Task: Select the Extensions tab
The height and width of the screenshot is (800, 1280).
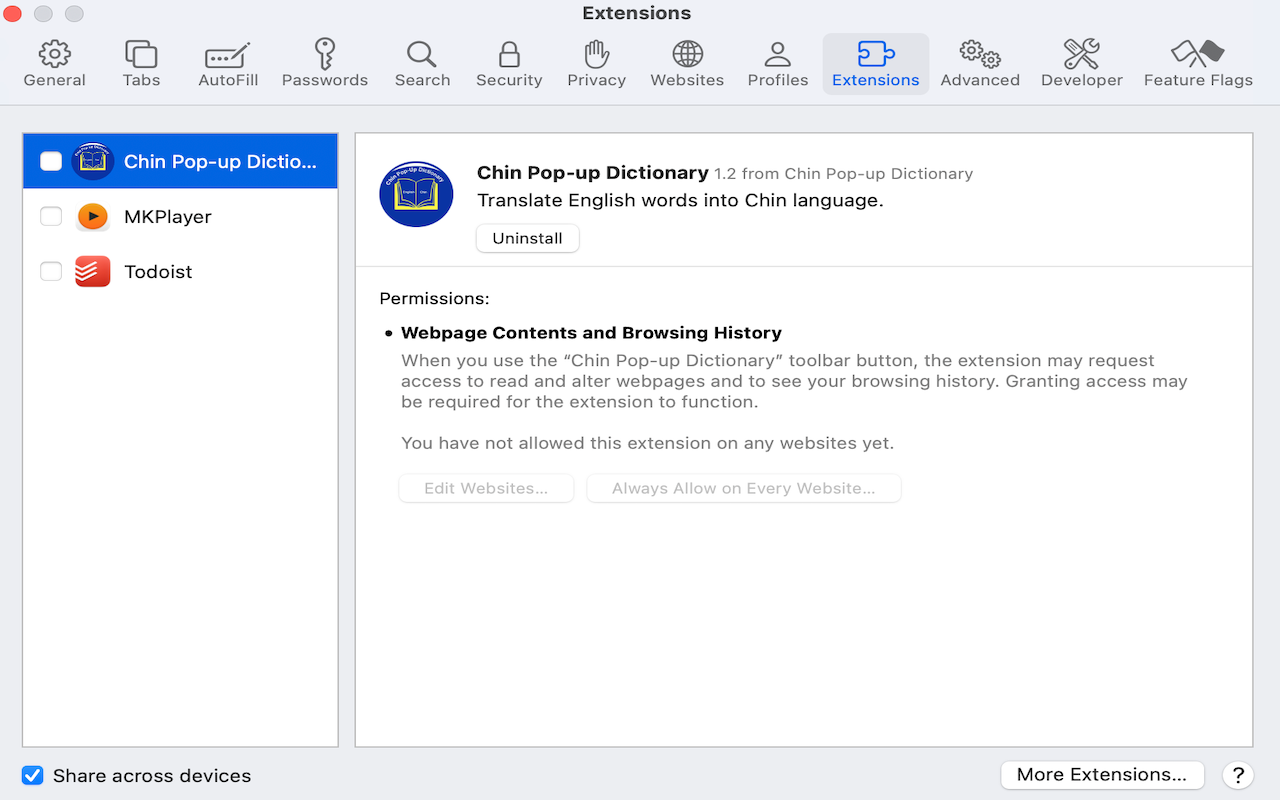Action: (x=876, y=64)
